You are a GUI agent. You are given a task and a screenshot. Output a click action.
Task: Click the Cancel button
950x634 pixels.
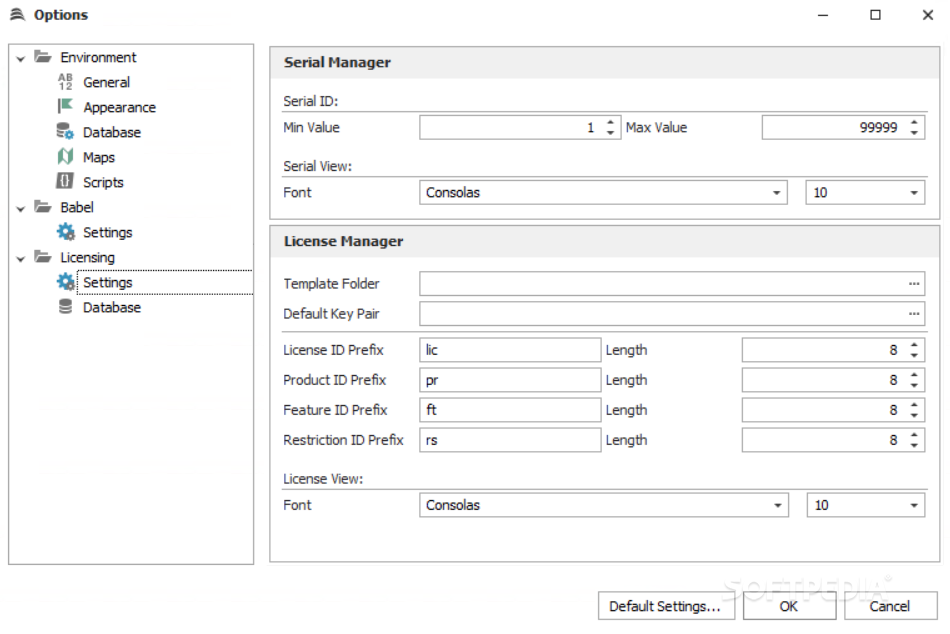889,606
